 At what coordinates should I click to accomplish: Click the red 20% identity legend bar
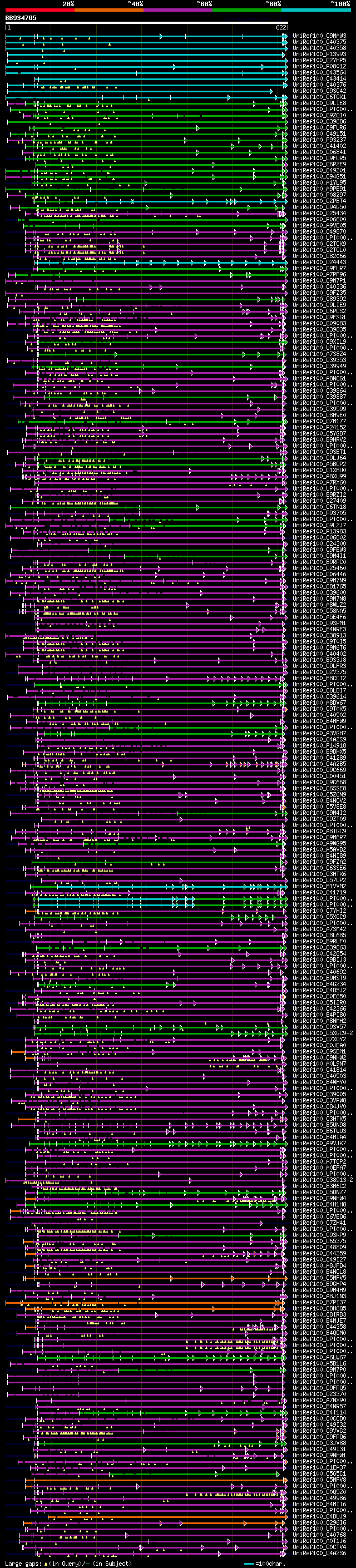[39, 11]
